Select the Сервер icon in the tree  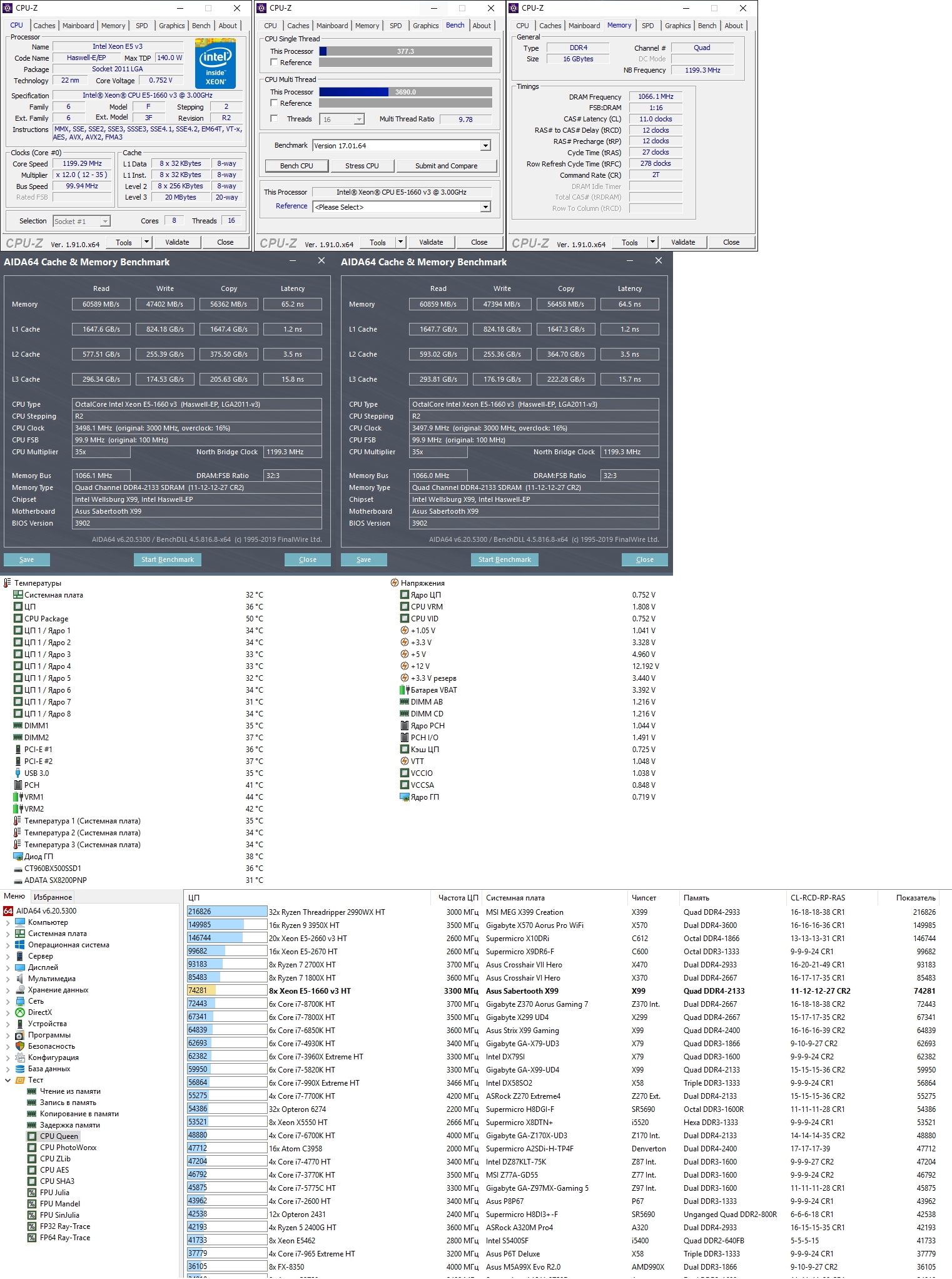[20, 956]
